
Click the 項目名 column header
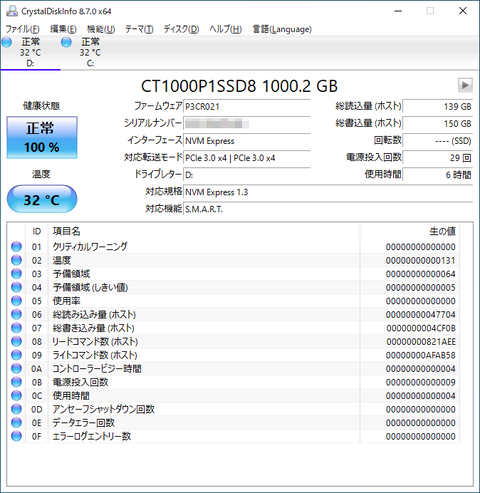(204, 231)
